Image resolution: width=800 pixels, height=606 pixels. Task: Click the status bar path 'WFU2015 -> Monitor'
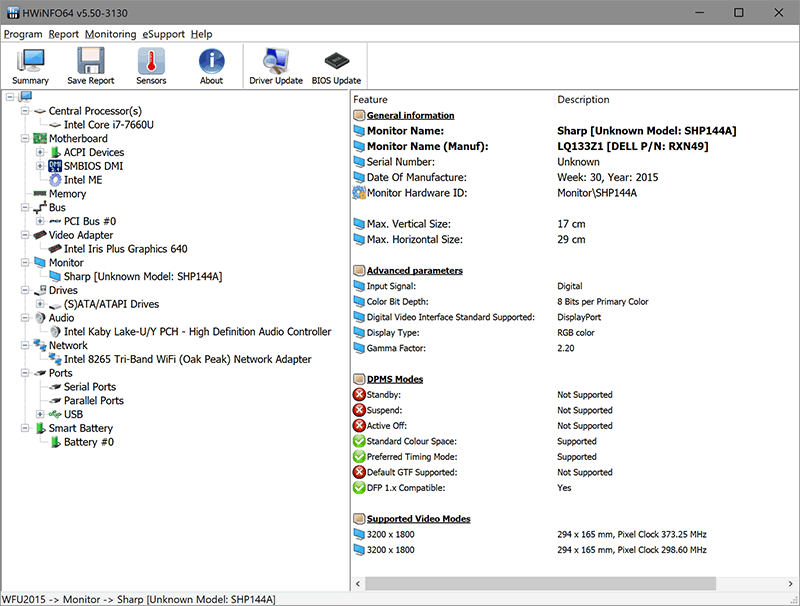[x=51, y=599]
